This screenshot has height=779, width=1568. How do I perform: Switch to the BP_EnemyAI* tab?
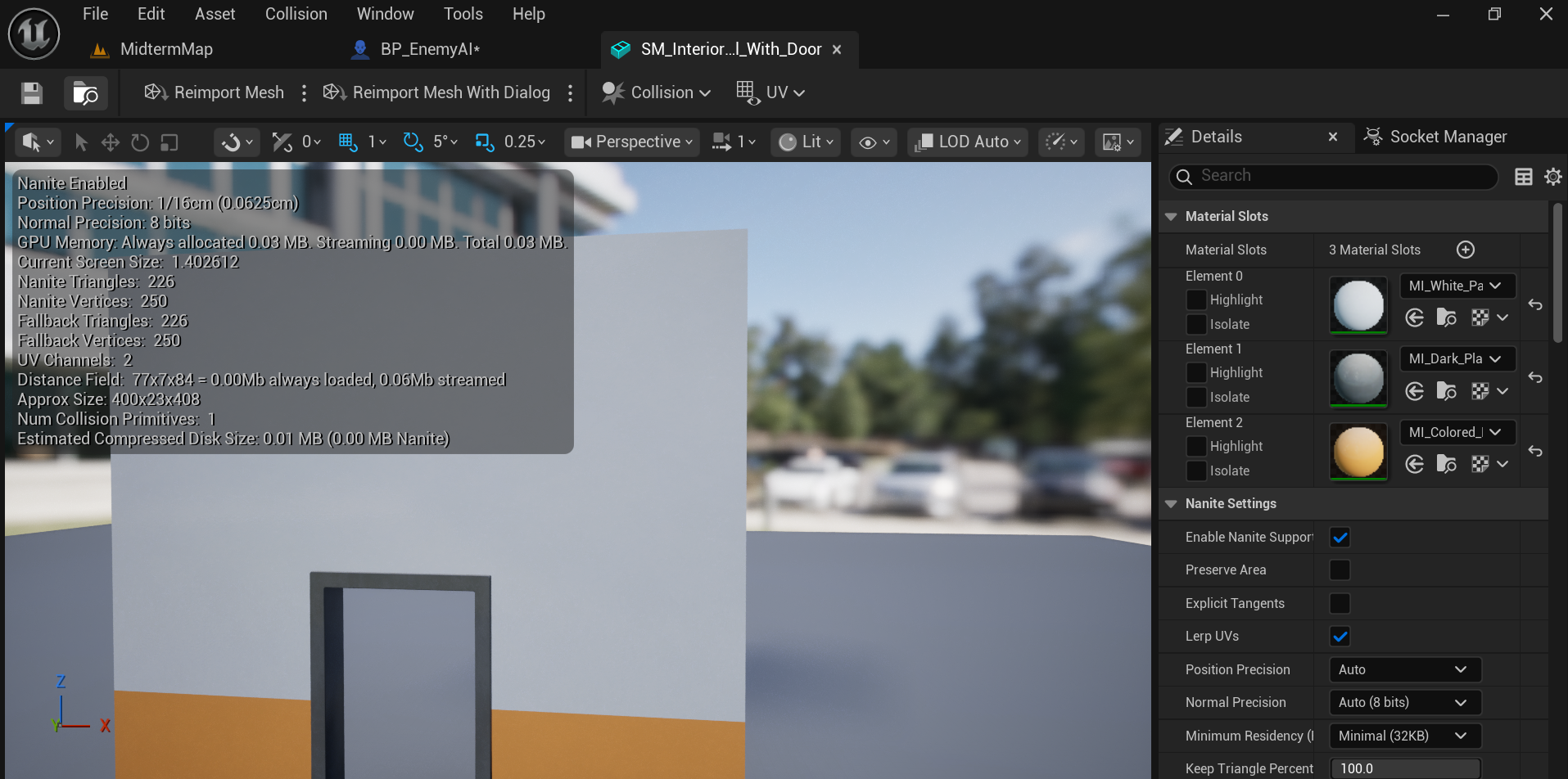416,50
